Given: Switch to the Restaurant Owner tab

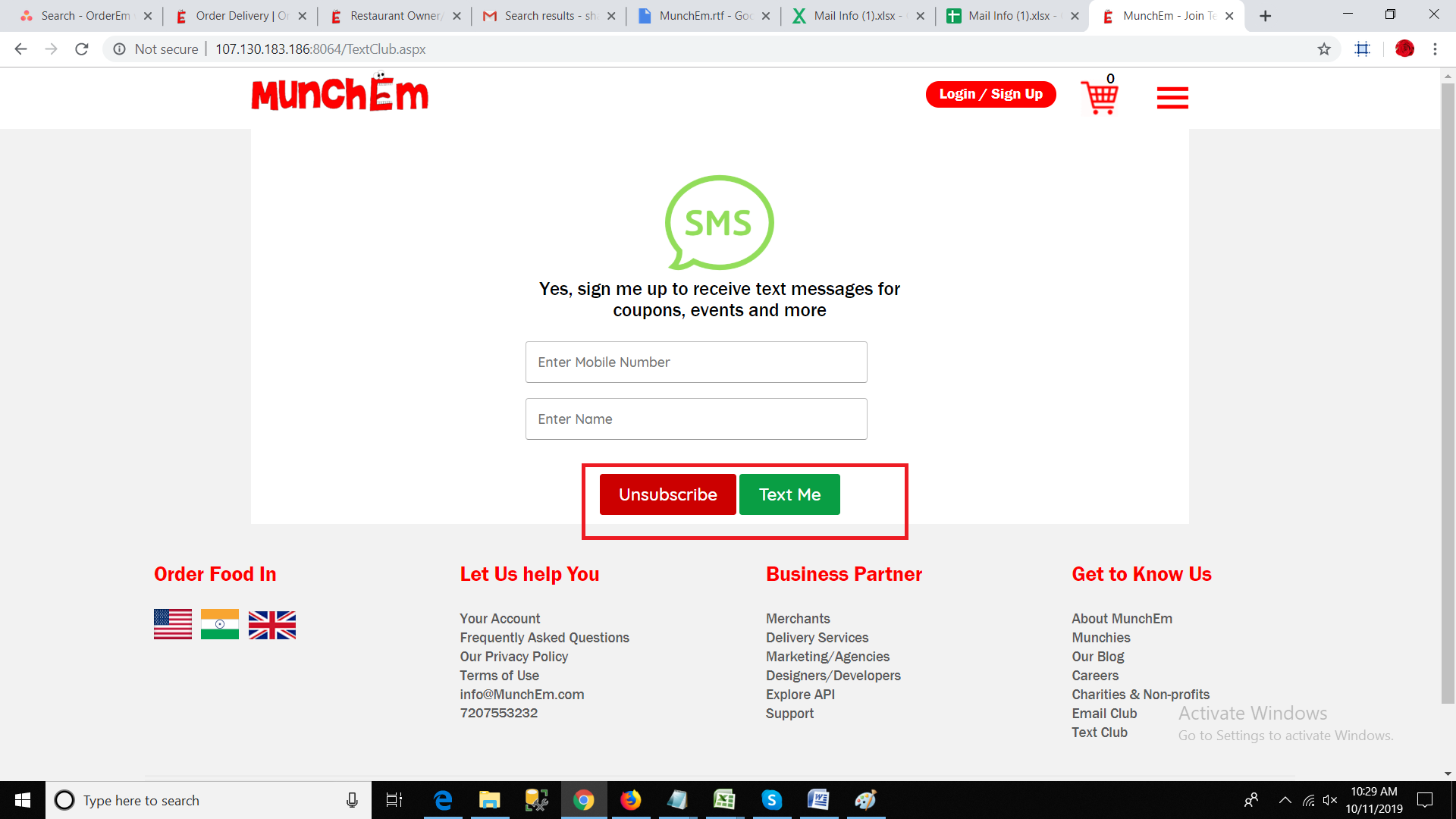Looking at the screenshot, I should coord(395,16).
